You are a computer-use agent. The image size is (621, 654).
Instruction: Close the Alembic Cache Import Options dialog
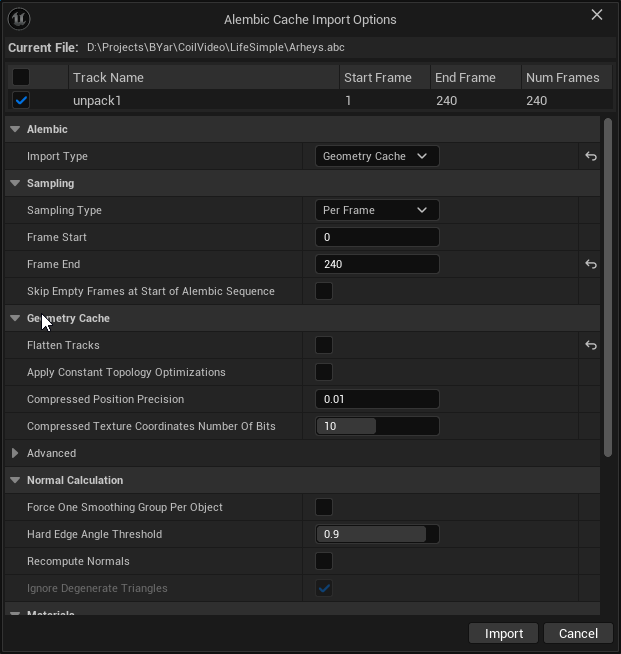click(x=597, y=15)
